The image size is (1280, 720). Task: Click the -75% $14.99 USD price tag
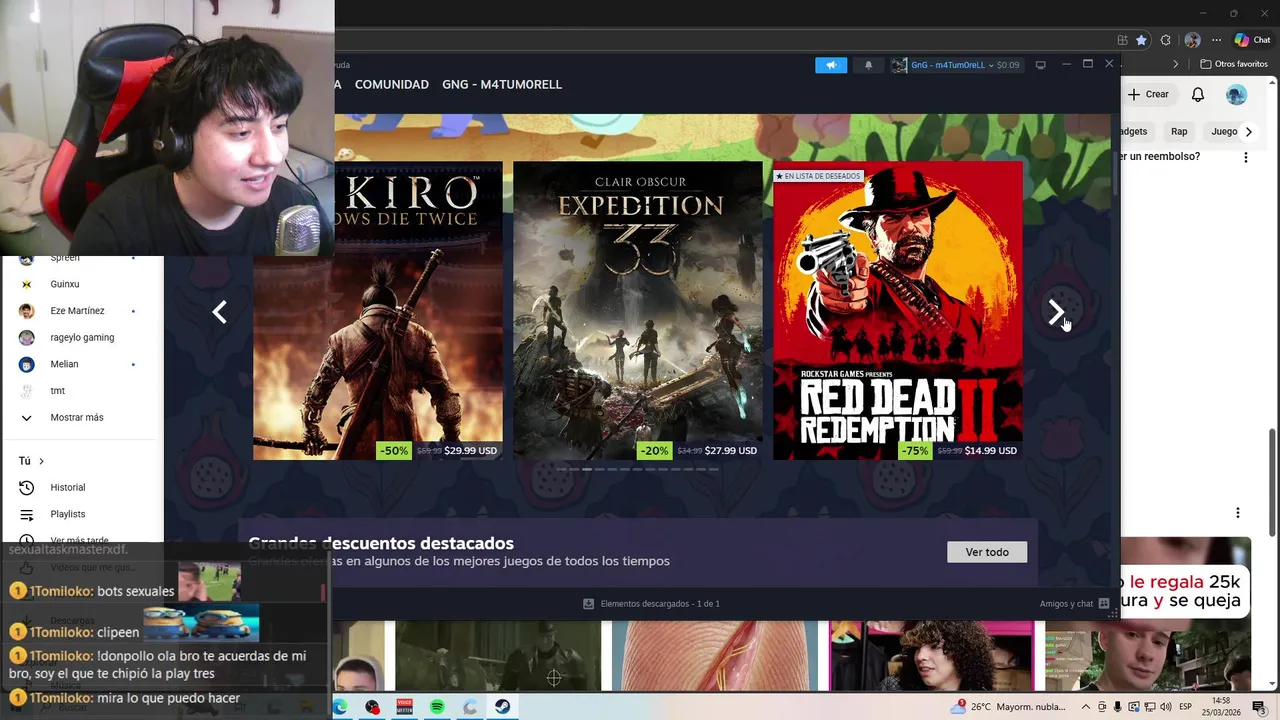pyautogui.click(x=958, y=451)
